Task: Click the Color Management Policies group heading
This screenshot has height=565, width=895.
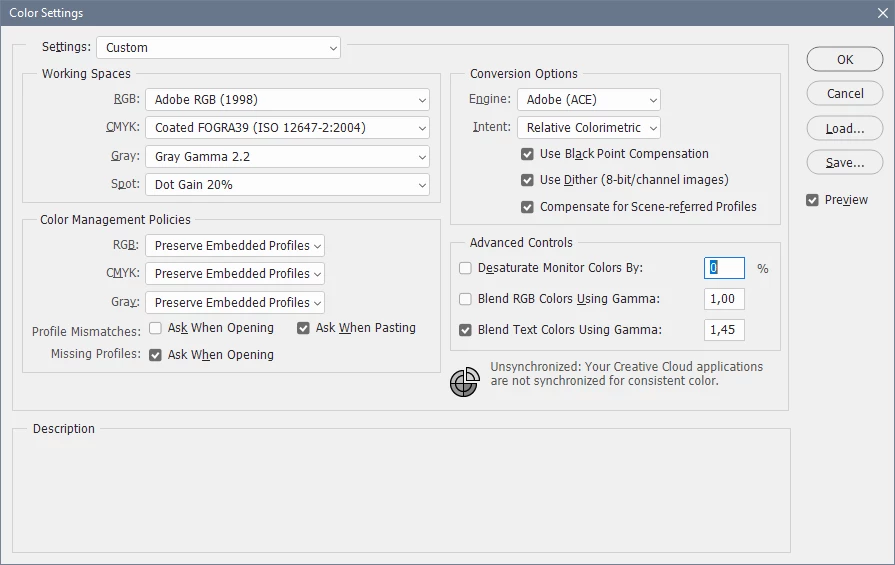Action: click(x=115, y=220)
